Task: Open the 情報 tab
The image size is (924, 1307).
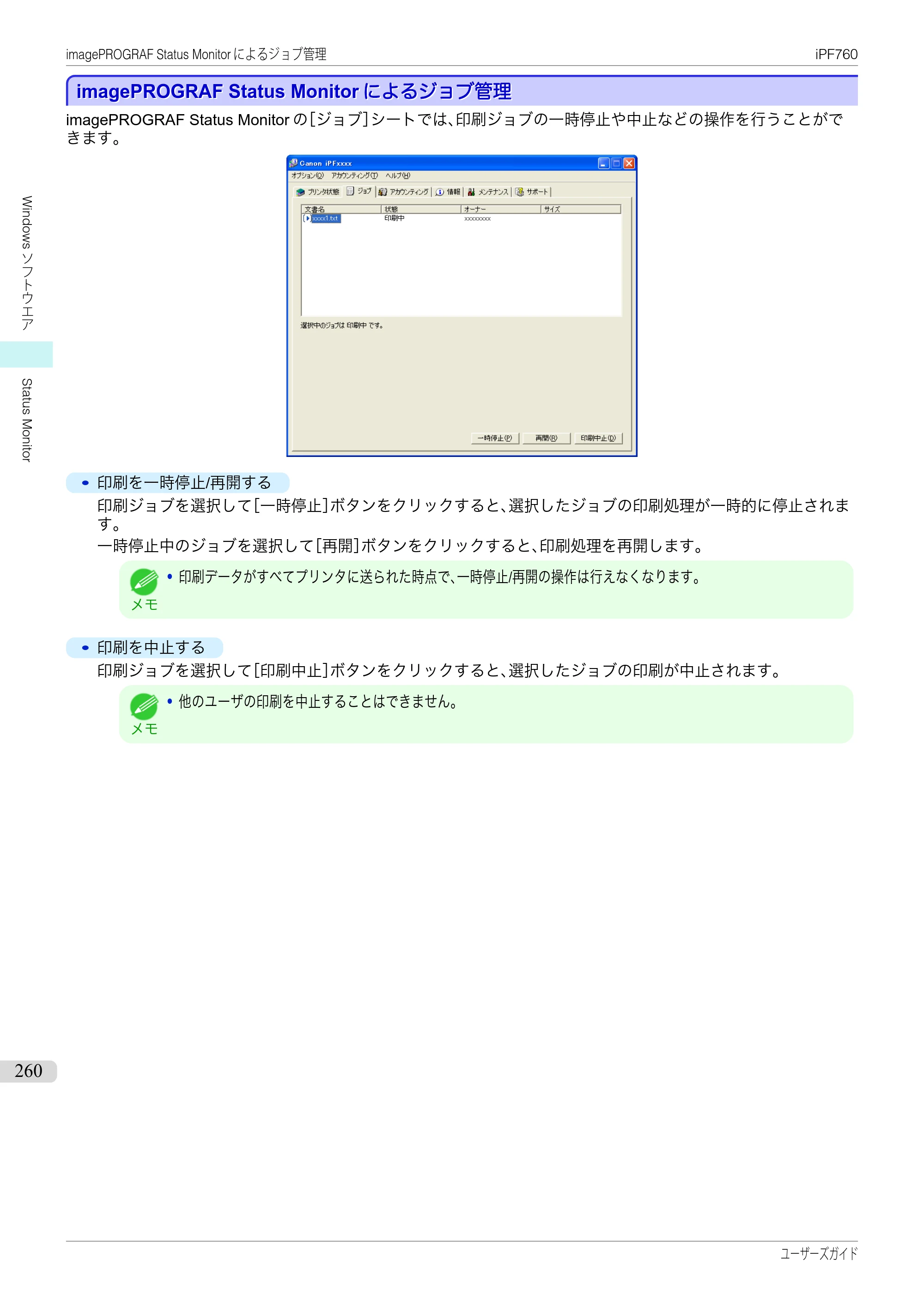Action: tap(448, 192)
